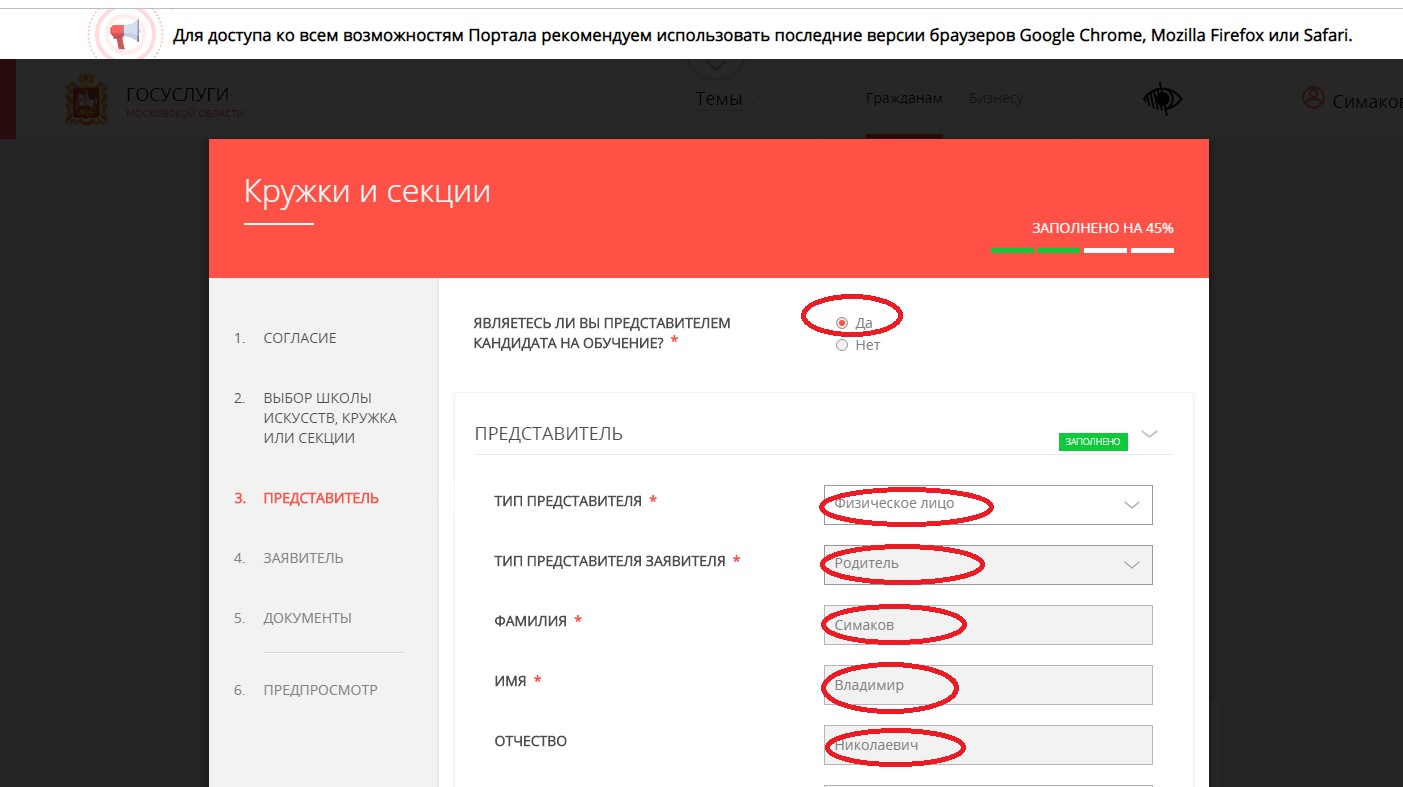Open the Тип представителя заявителя dropdown

[988, 565]
